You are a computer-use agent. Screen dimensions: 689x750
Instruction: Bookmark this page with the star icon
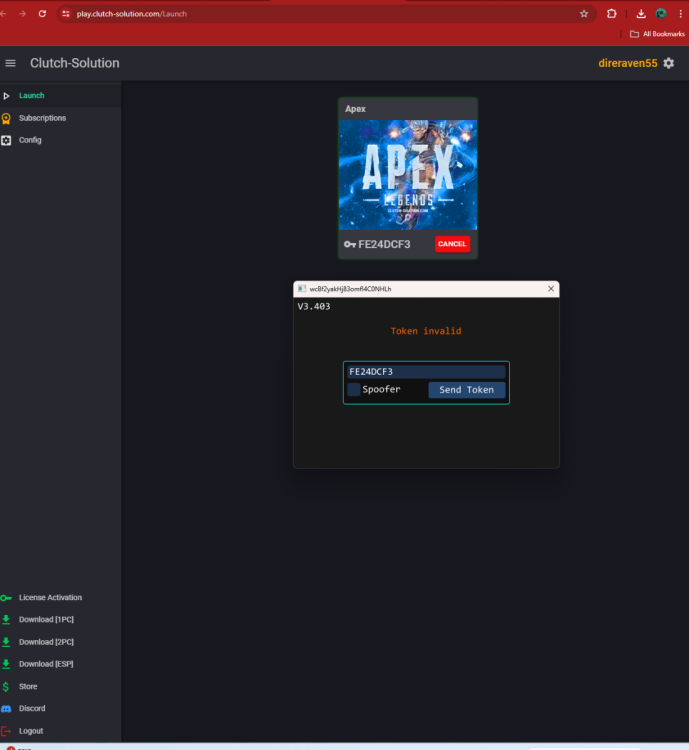584,14
